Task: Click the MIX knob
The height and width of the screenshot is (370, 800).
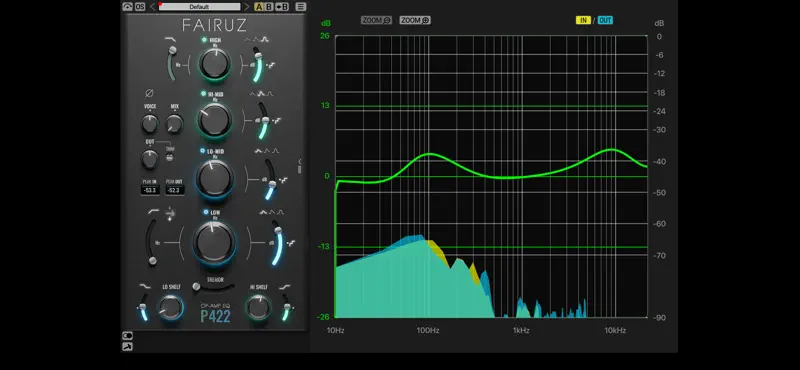Action: [174, 124]
